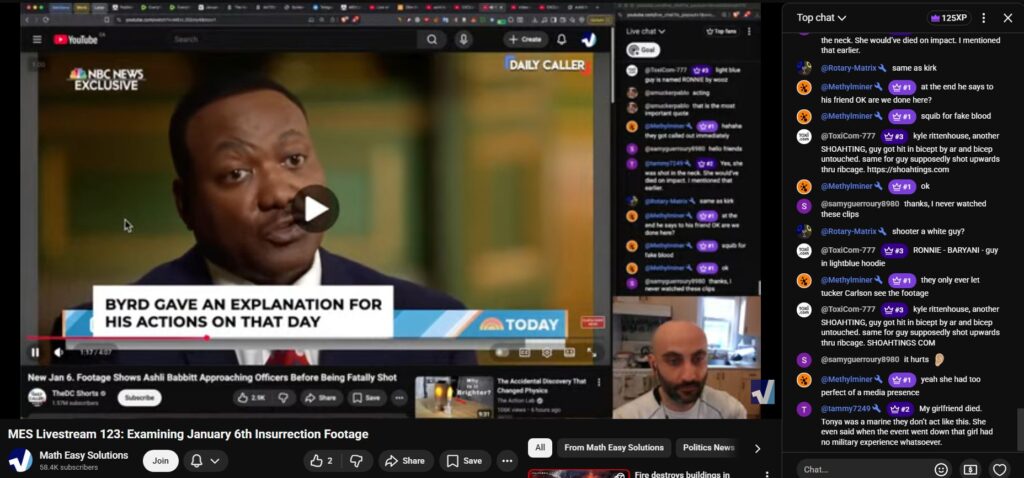
Task: Click the Join membership button
Action: pyautogui.click(x=160, y=461)
